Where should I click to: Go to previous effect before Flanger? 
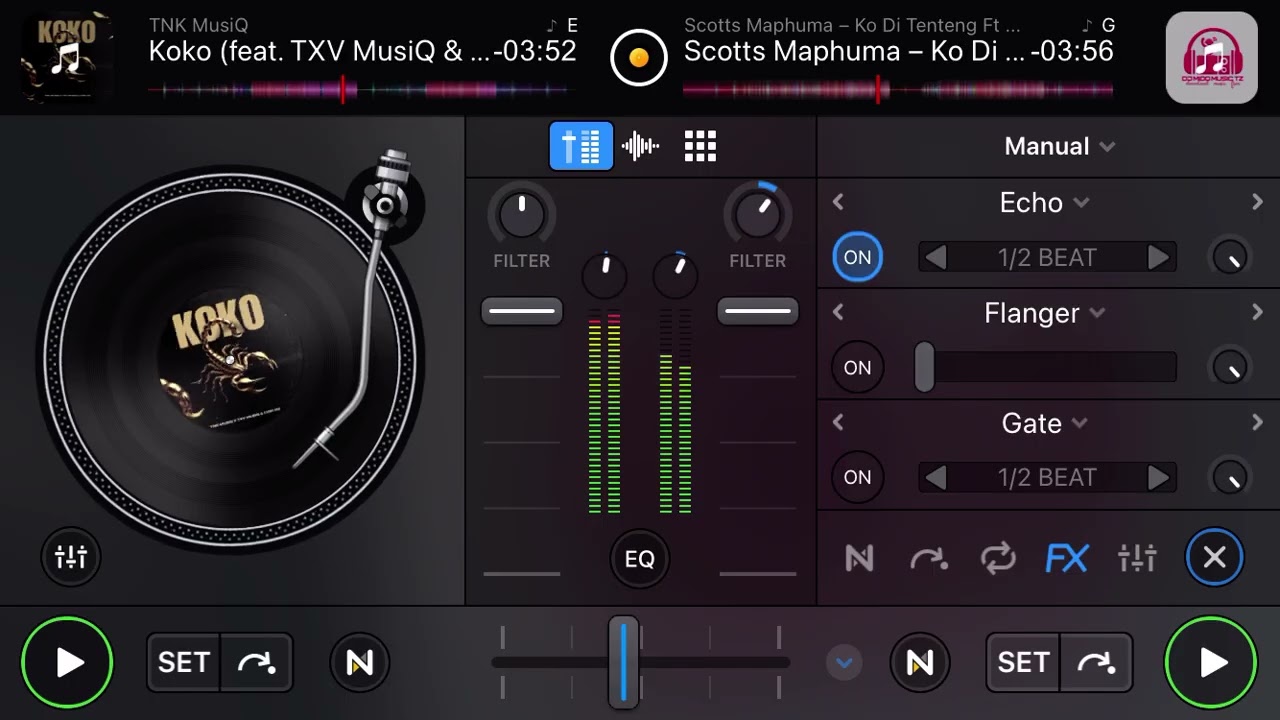(838, 312)
